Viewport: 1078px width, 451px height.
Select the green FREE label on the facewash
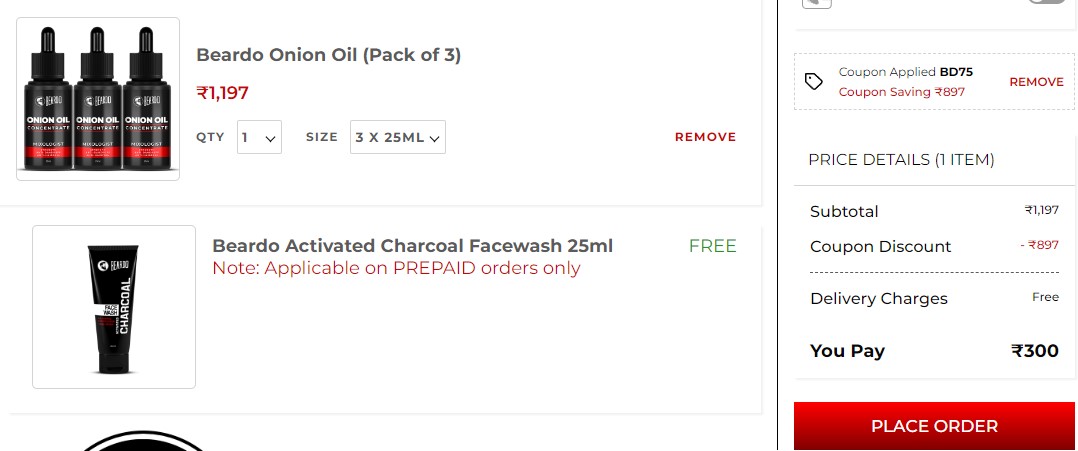coord(712,245)
